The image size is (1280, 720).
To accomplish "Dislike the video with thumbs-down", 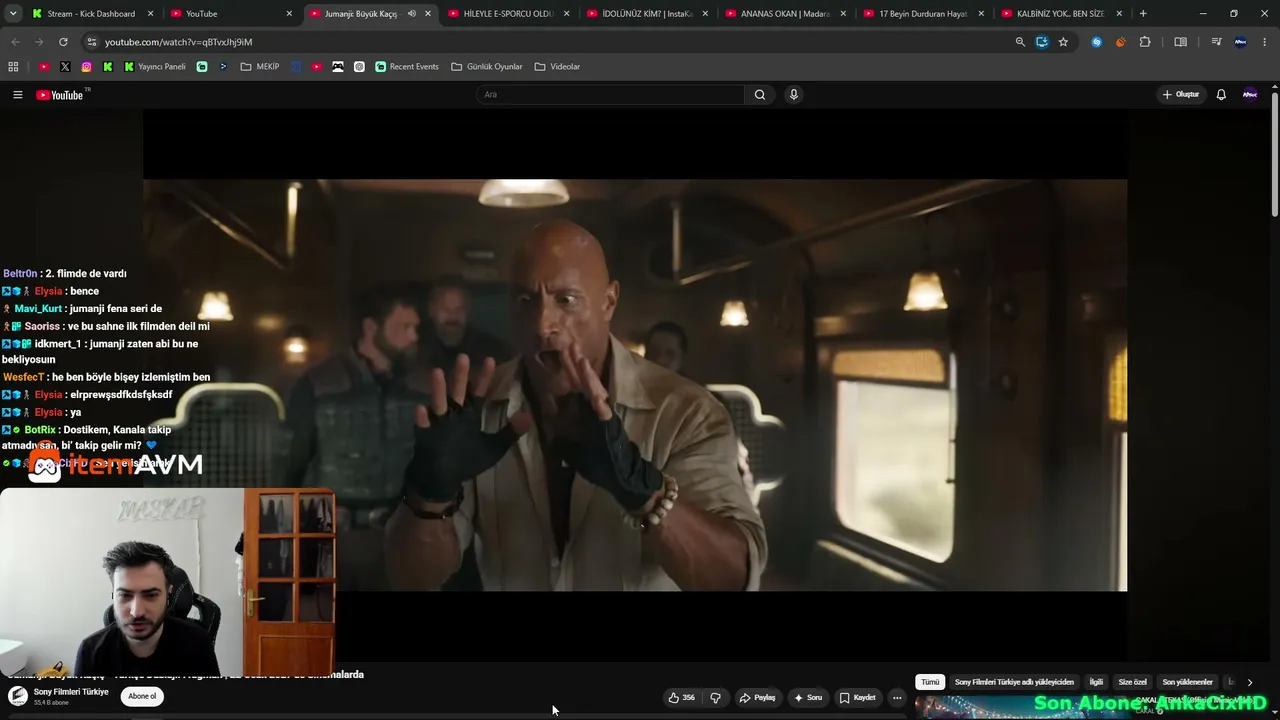I will [x=715, y=698].
